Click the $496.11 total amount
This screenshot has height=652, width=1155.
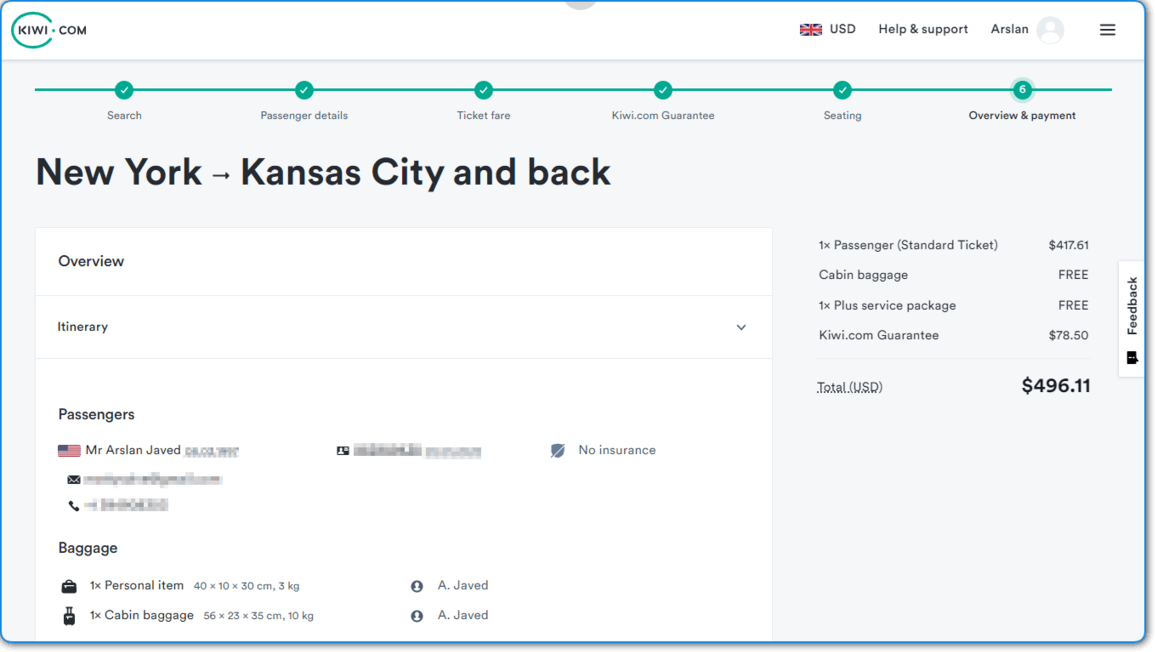pos(1056,386)
